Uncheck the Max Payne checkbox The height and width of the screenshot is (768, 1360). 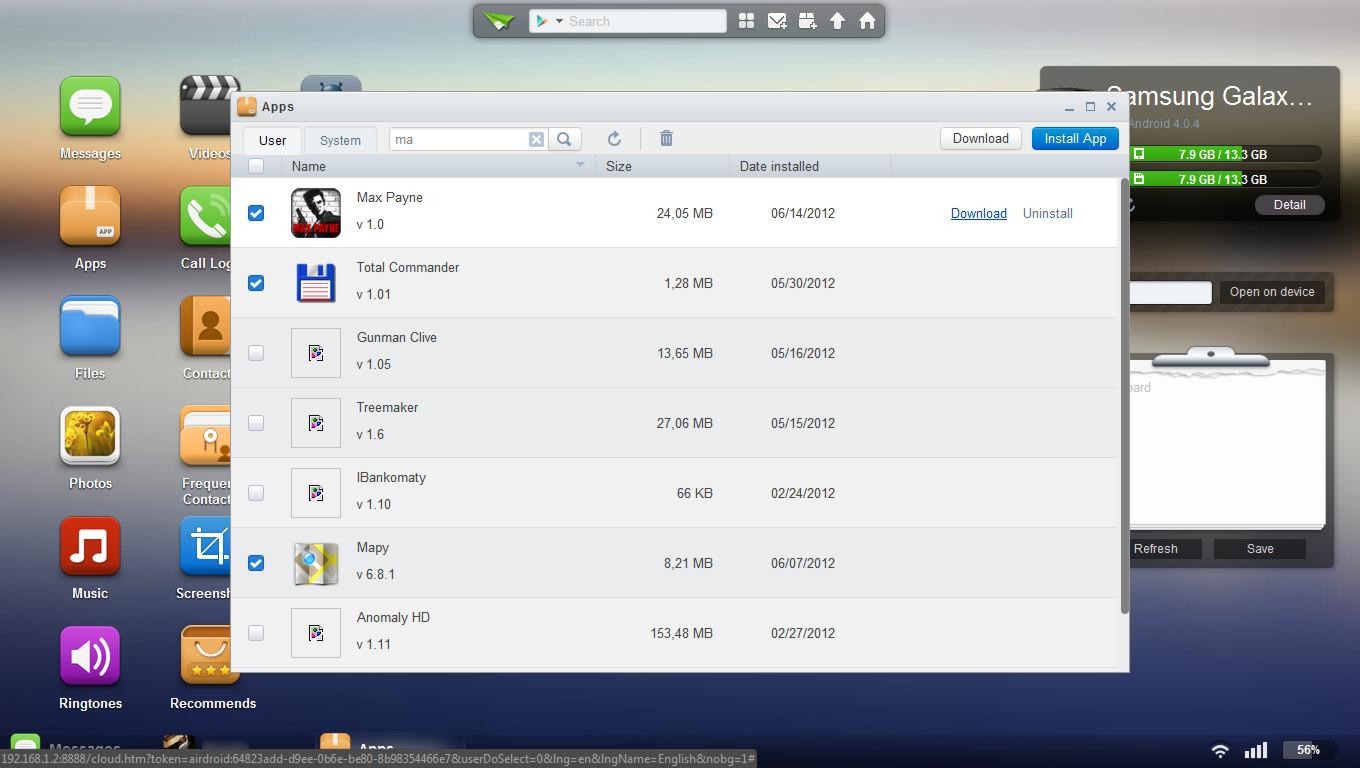point(256,213)
